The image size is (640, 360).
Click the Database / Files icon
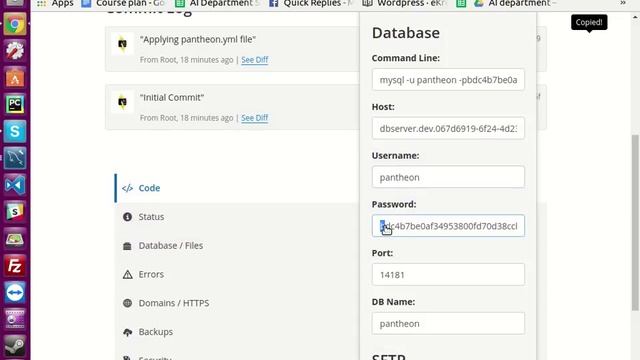127,246
